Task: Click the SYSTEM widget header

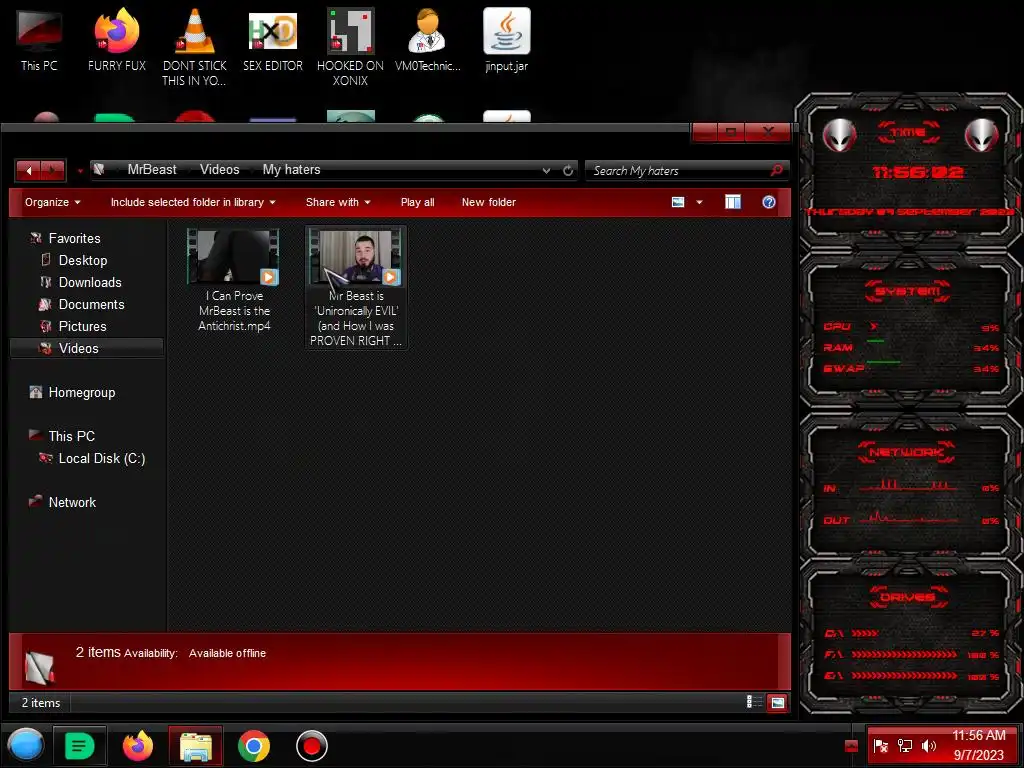Action: [x=908, y=291]
